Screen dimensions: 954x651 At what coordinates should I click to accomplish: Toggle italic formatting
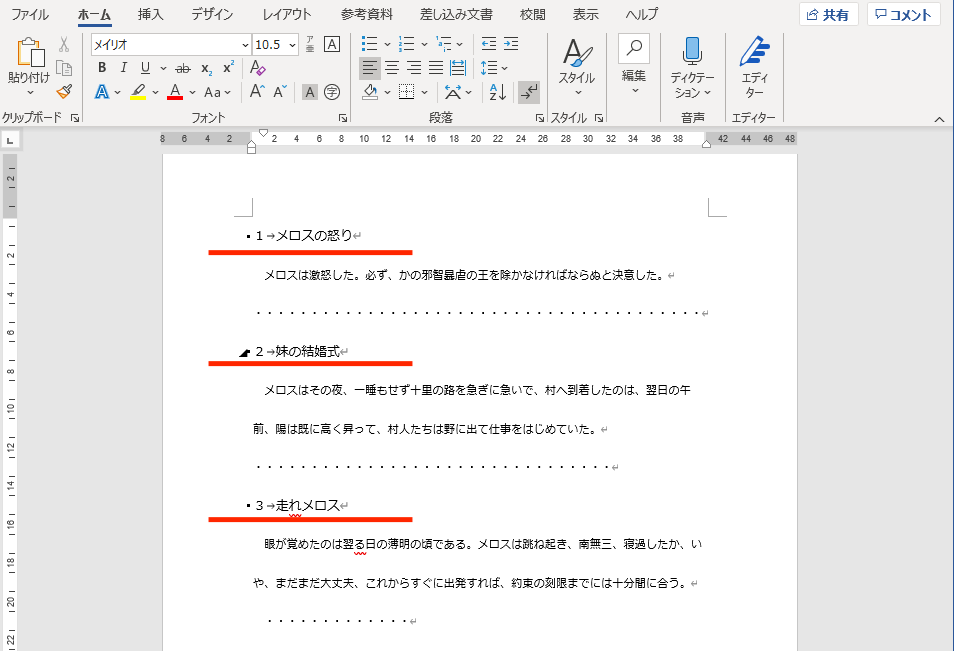[124, 68]
